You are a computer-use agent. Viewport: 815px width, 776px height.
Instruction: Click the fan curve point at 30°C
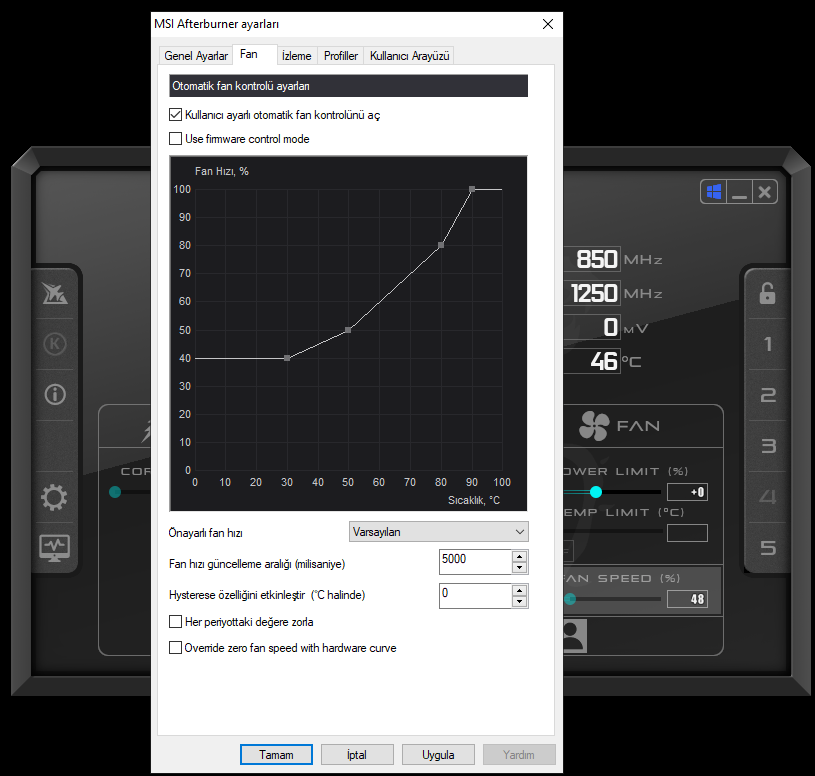click(287, 358)
